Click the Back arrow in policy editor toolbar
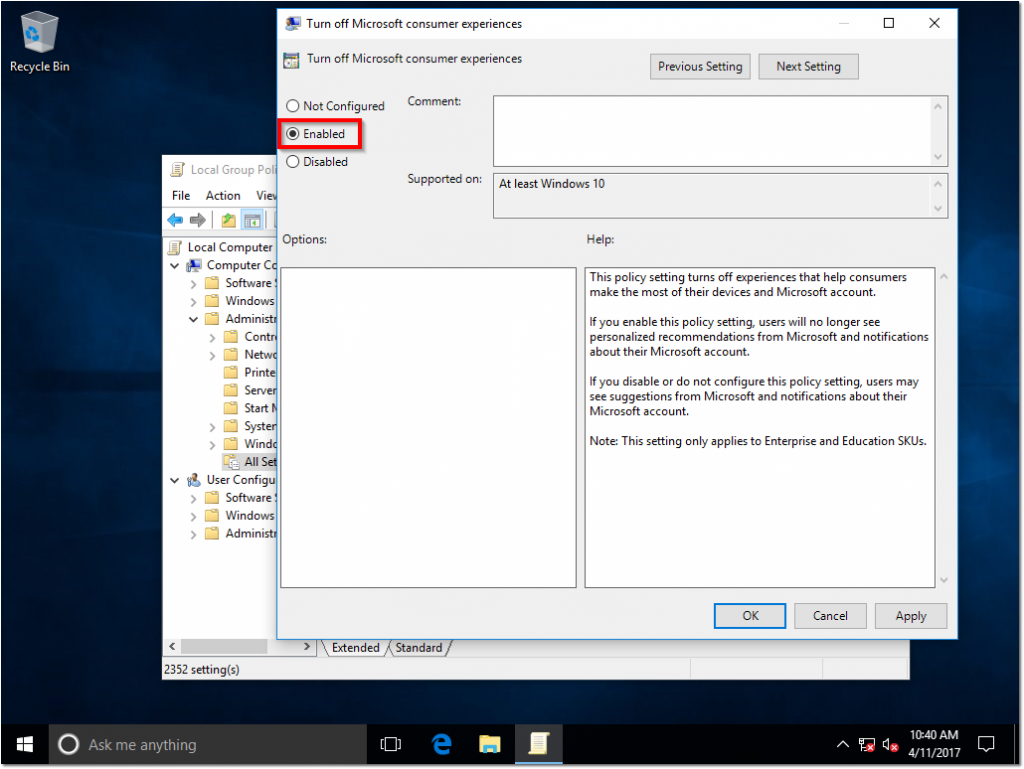1024x769 pixels. 175,220
